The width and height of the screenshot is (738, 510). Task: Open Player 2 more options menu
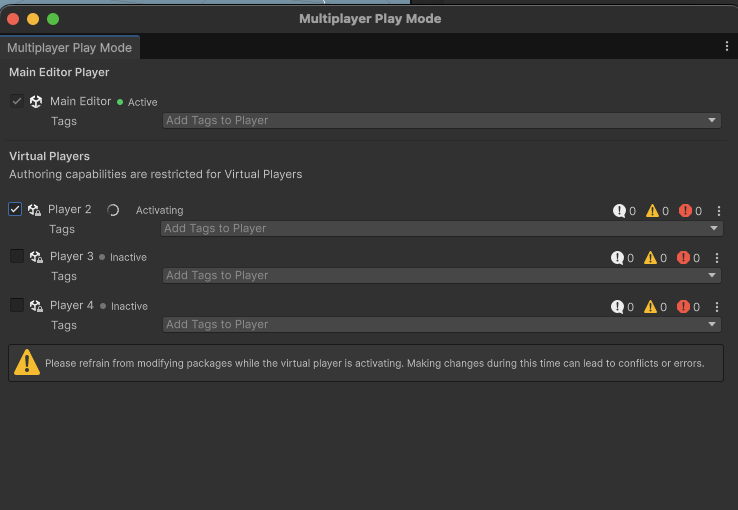[x=719, y=211]
